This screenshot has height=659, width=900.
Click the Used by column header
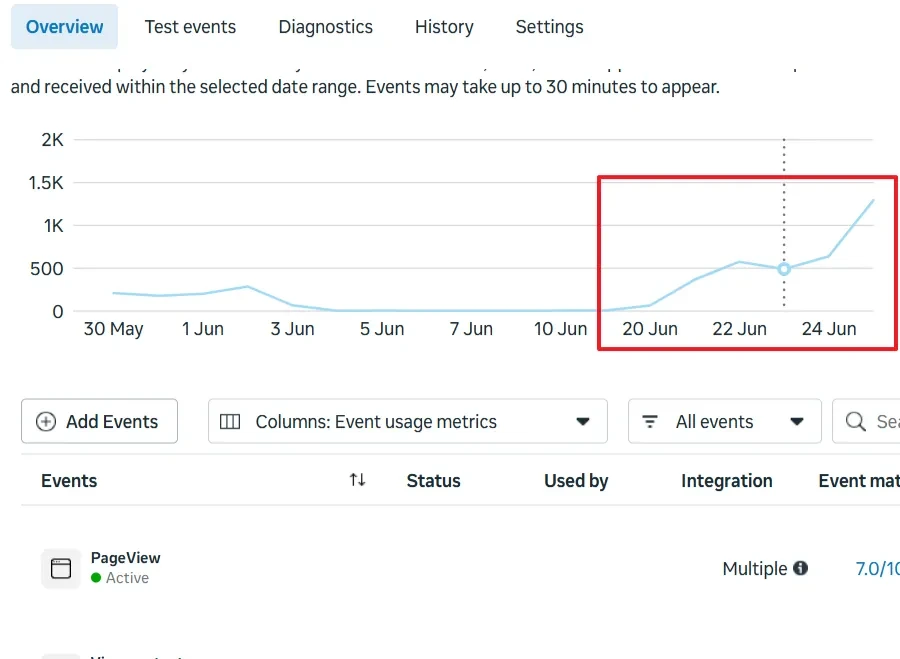tap(576, 480)
